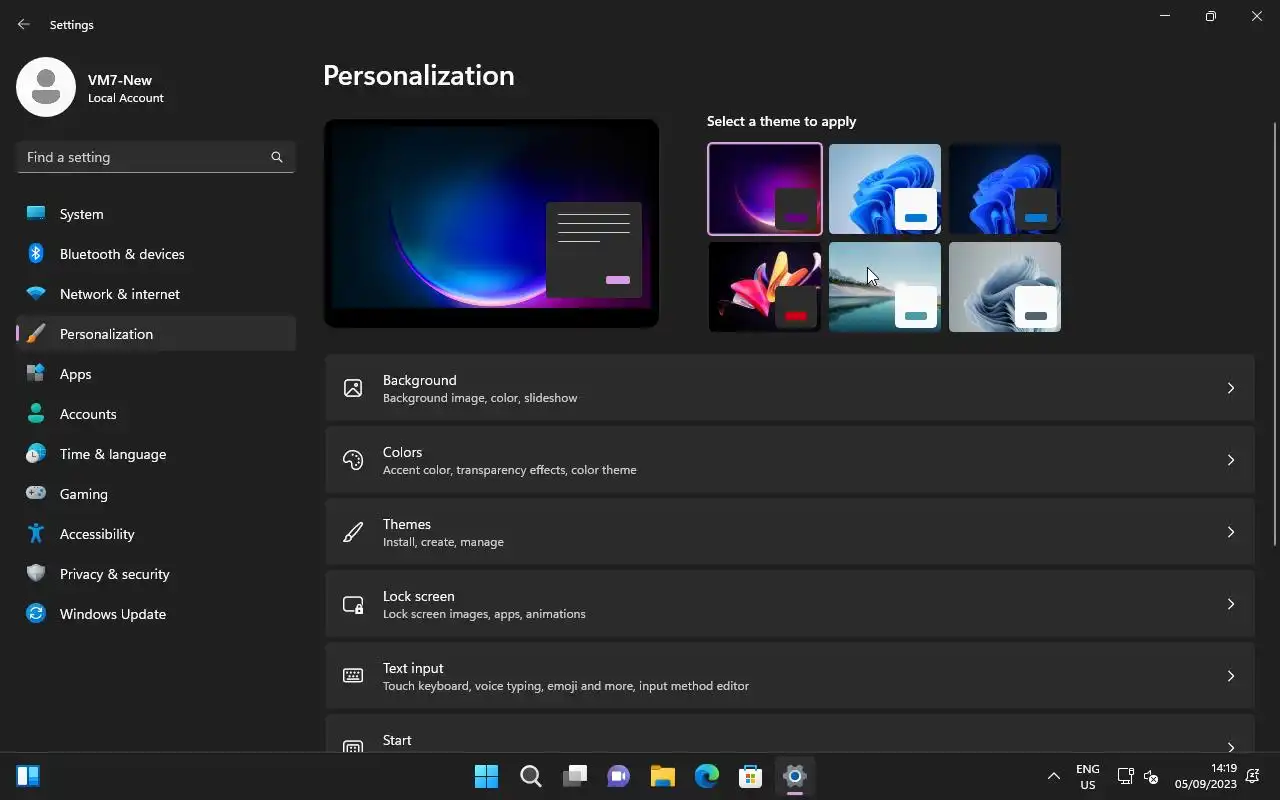
Task: Click the Accessibility figure icon
Action: pyautogui.click(x=36, y=534)
